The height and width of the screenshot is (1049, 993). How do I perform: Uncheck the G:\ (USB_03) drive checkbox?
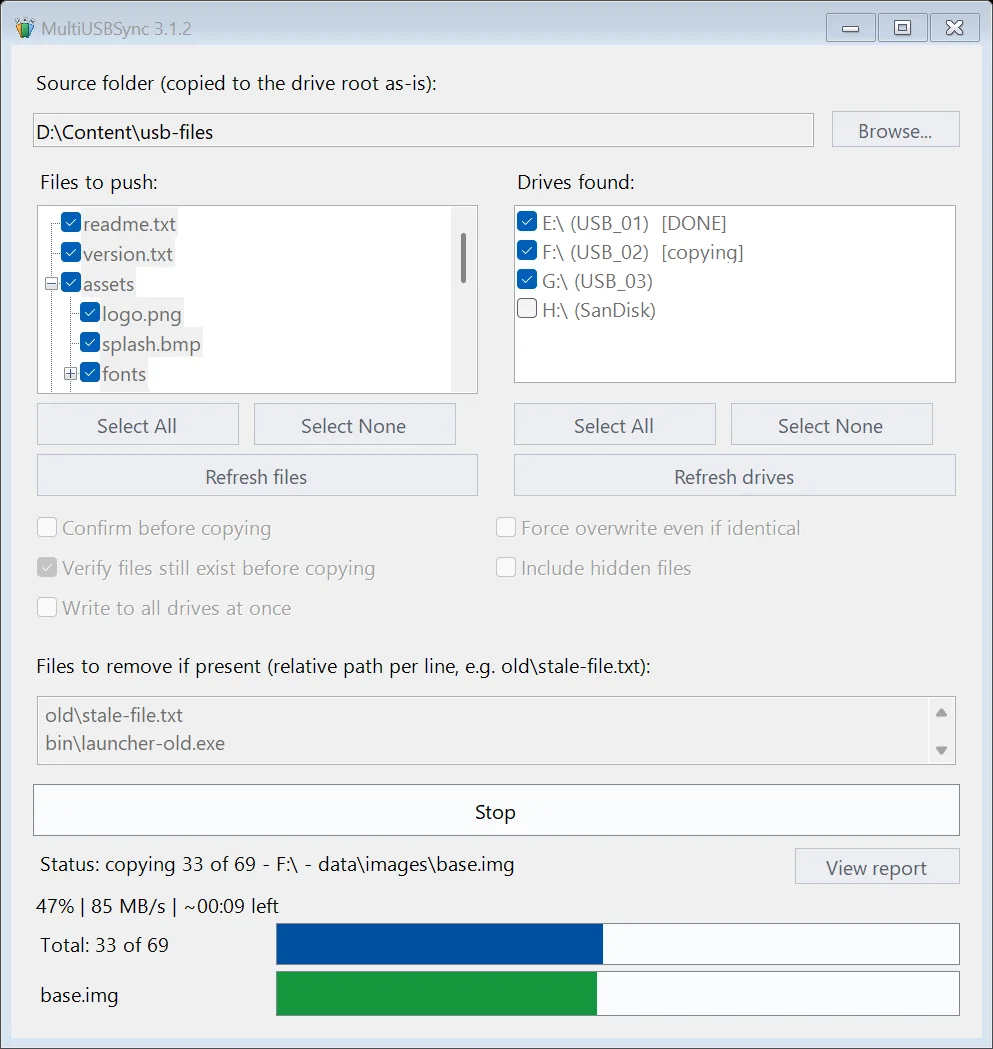(527, 280)
